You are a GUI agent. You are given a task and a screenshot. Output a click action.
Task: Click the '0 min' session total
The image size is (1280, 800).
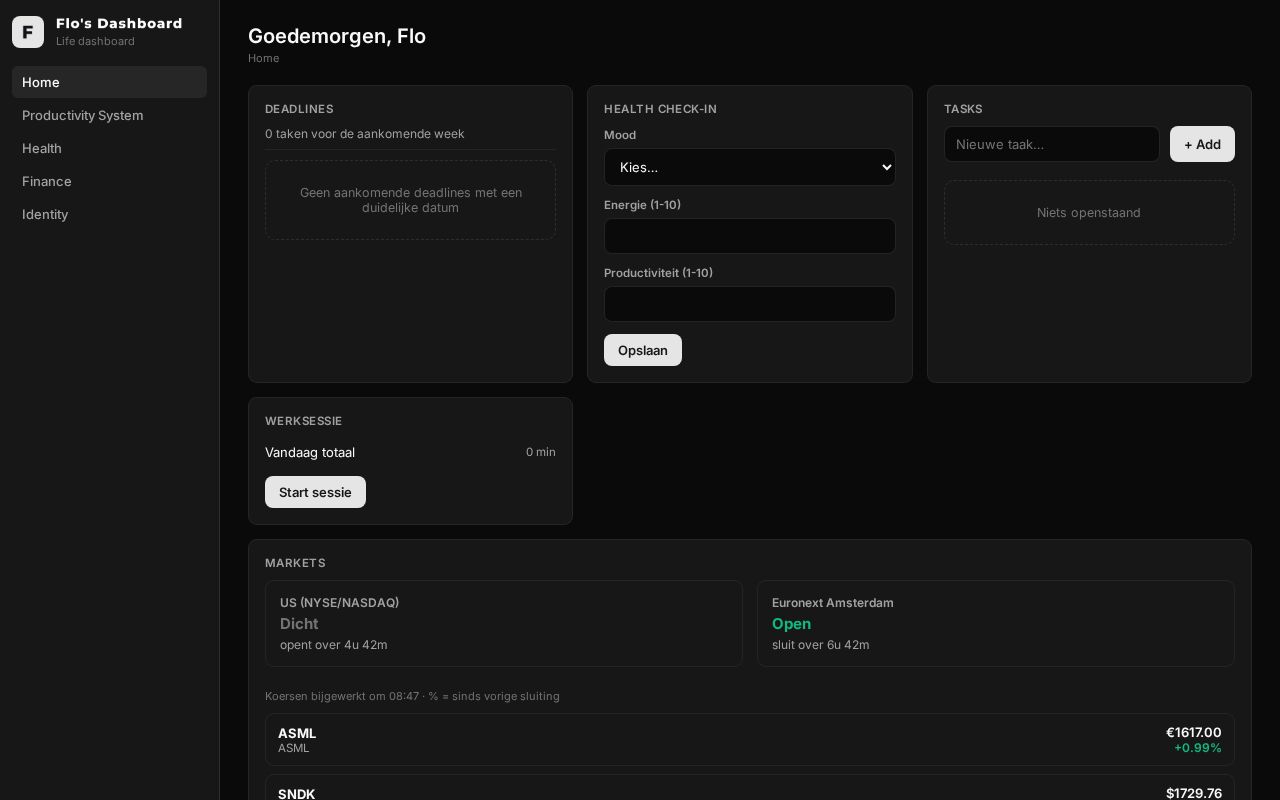(x=541, y=452)
